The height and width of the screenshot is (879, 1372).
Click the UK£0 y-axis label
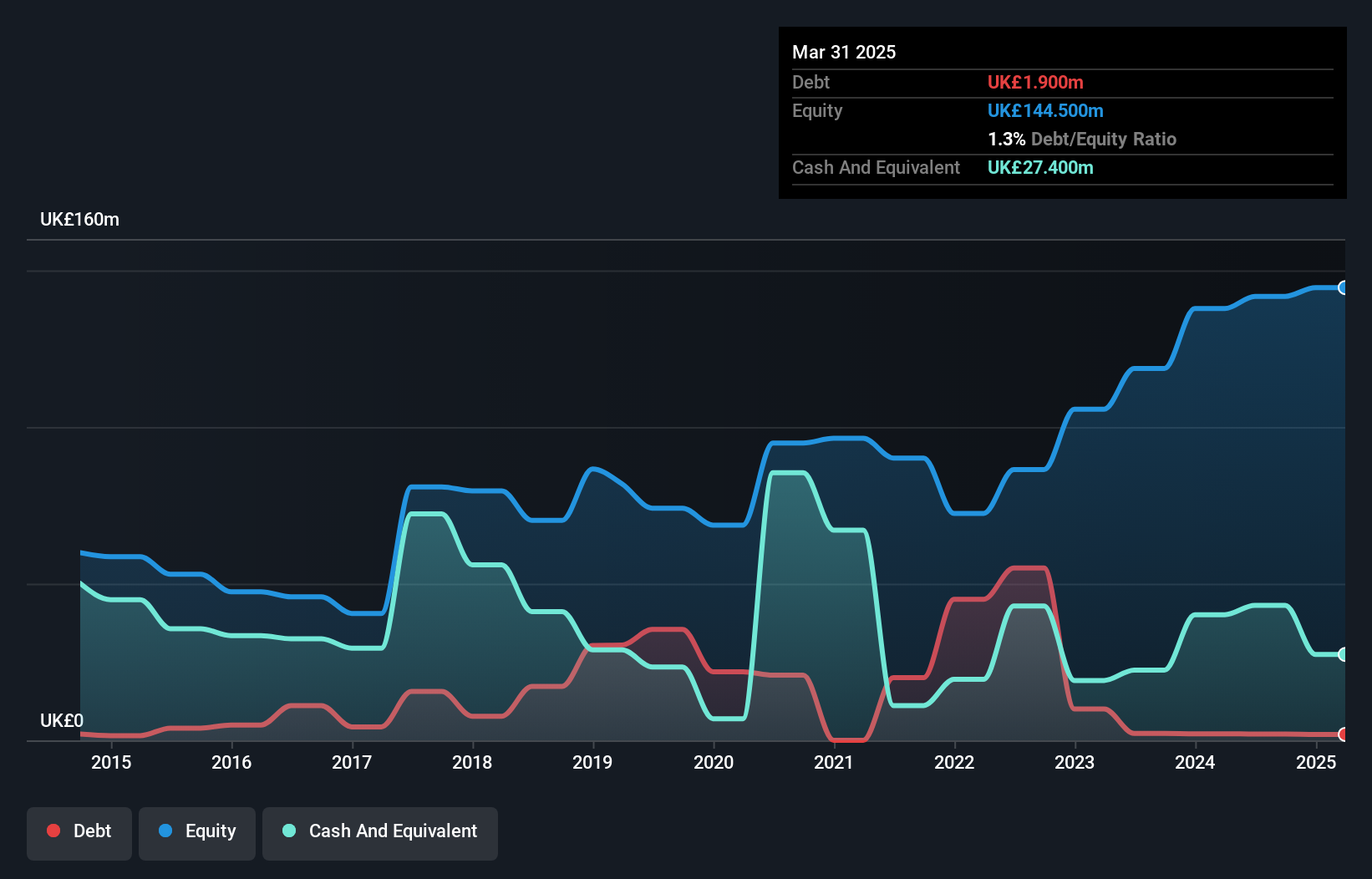pyautogui.click(x=62, y=720)
